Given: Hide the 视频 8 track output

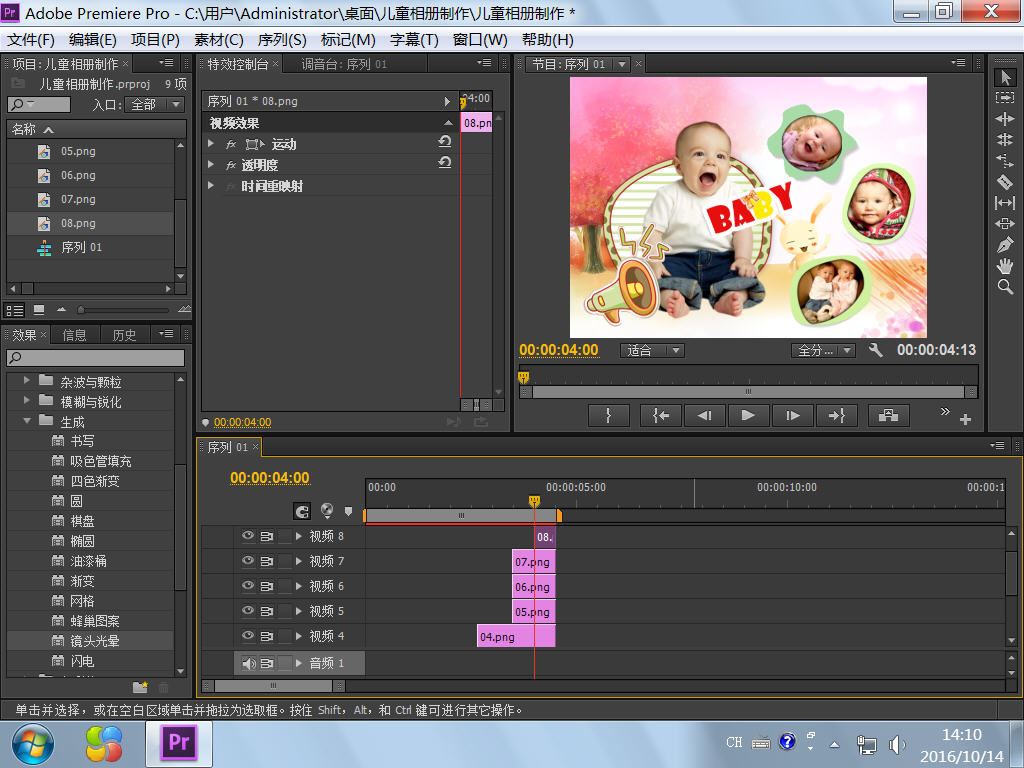Looking at the screenshot, I should [x=248, y=536].
